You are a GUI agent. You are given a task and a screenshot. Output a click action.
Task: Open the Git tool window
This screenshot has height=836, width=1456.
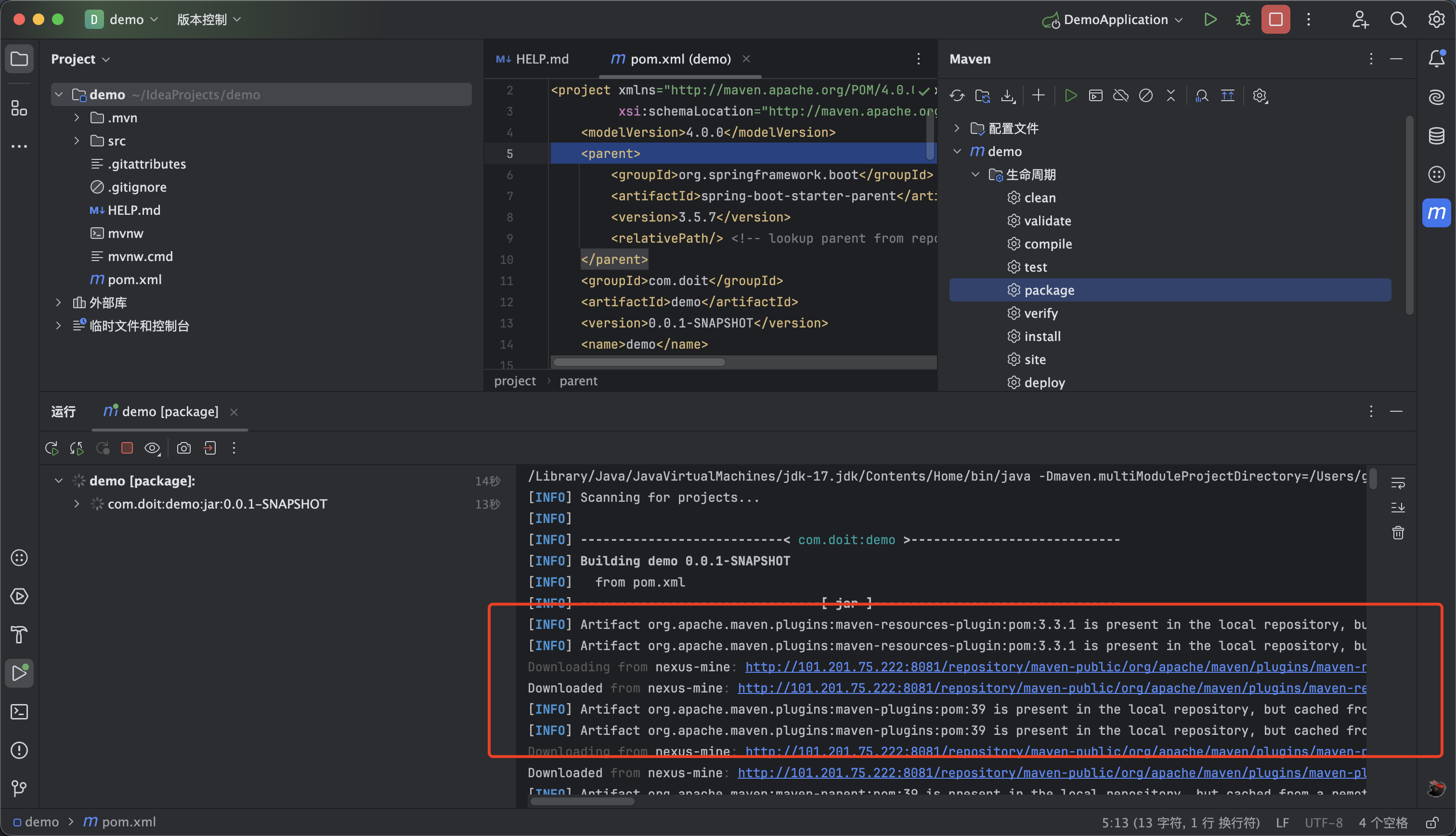[x=20, y=788]
